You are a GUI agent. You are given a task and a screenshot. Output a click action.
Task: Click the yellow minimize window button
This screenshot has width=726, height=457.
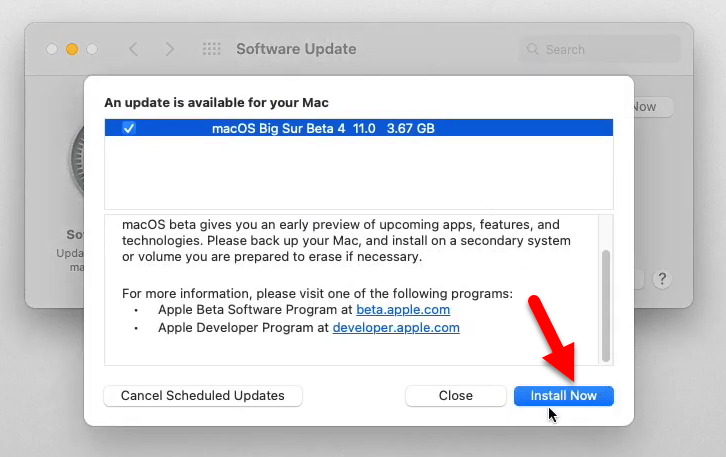click(x=72, y=49)
